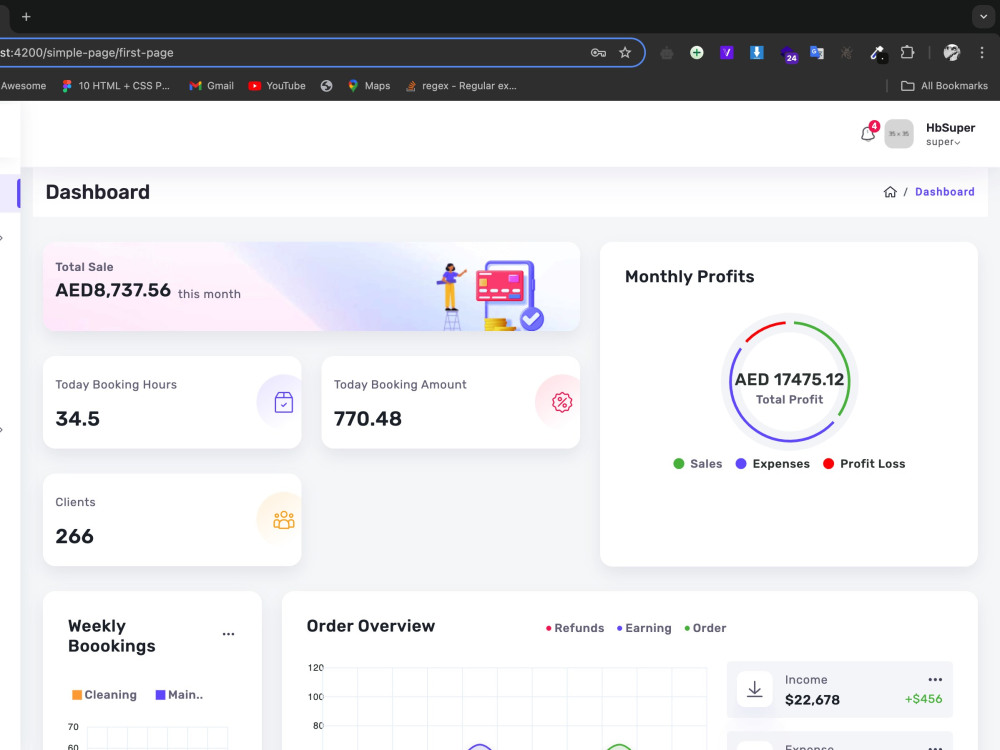The width and height of the screenshot is (1000, 750).
Task: Click the 770.48 booking amount value
Action: 368,418
